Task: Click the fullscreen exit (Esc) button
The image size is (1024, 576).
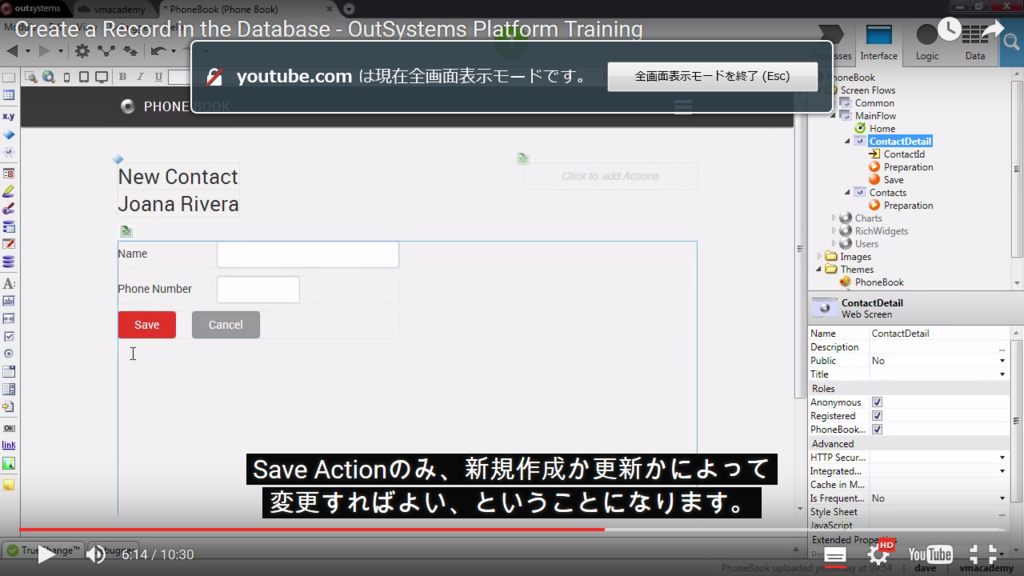Action: click(712, 76)
